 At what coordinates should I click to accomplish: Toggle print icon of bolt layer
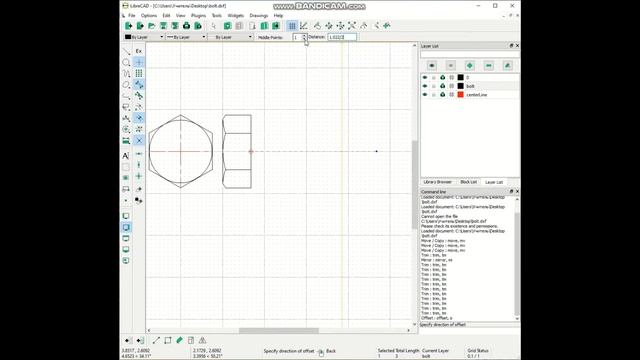tap(442, 86)
